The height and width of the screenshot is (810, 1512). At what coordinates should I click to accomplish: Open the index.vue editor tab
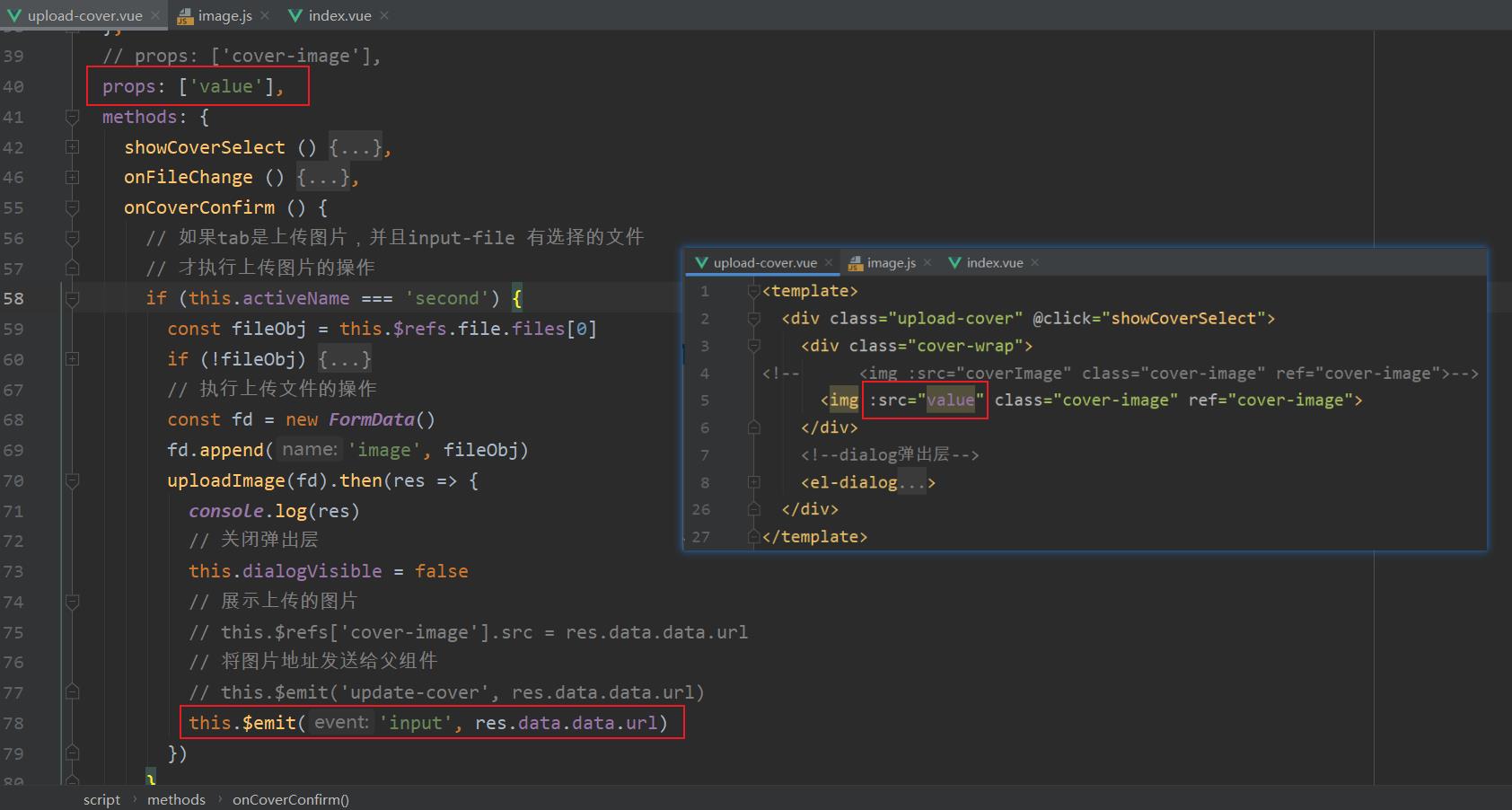click(339, 15)
